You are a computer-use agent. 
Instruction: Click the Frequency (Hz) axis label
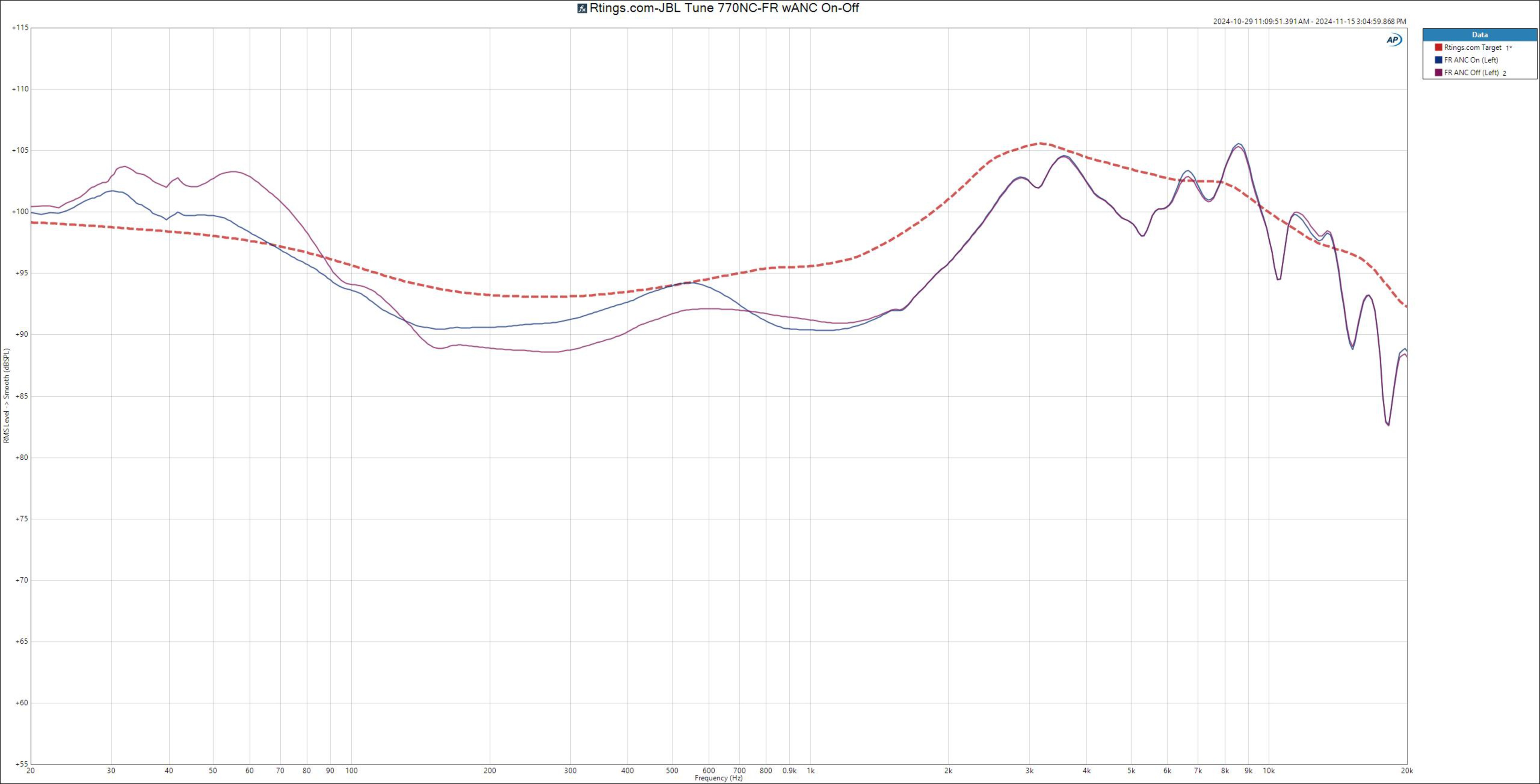(719, 778)
